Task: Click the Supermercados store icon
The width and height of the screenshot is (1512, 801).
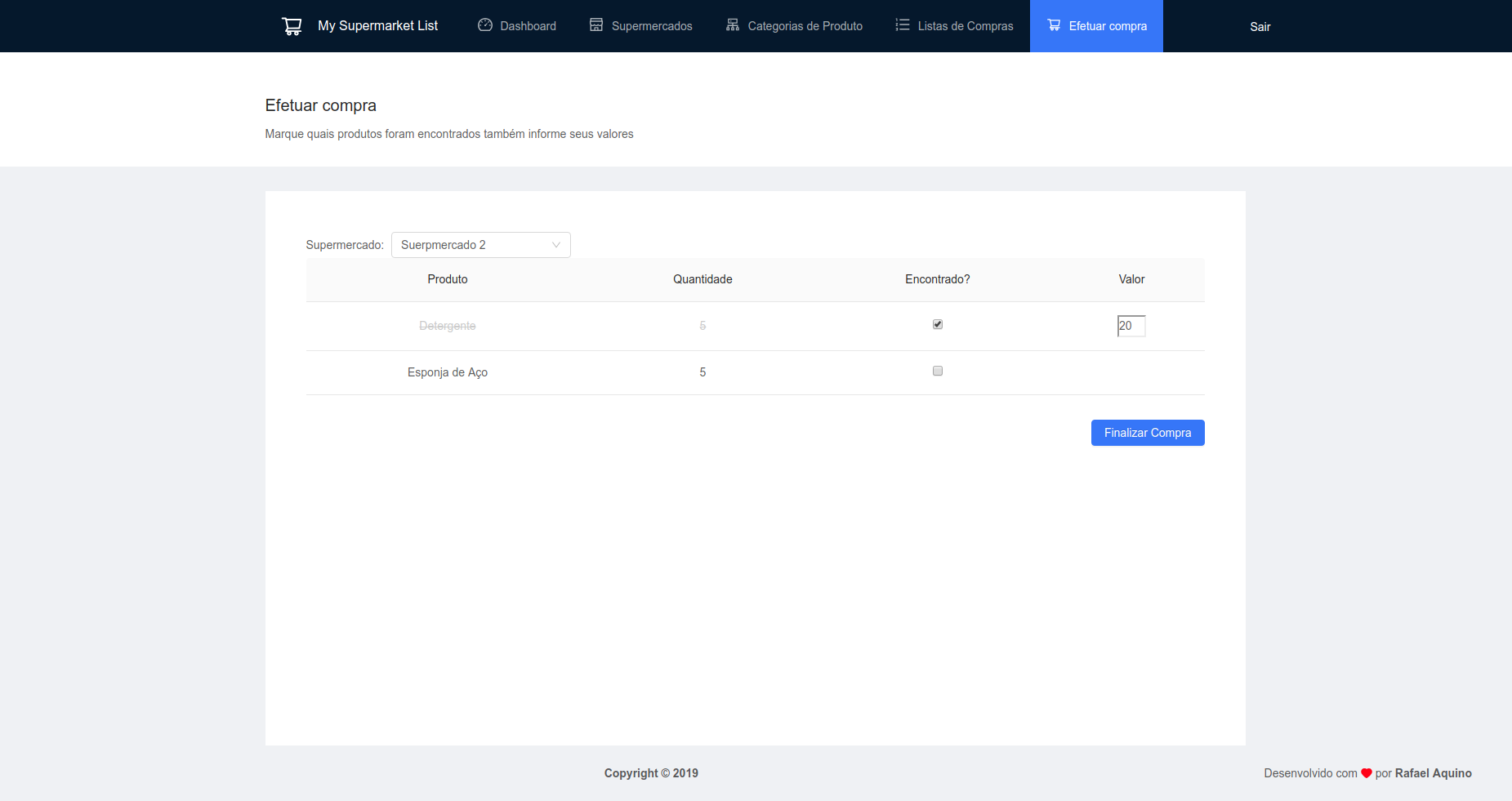Action: [596, 25]
